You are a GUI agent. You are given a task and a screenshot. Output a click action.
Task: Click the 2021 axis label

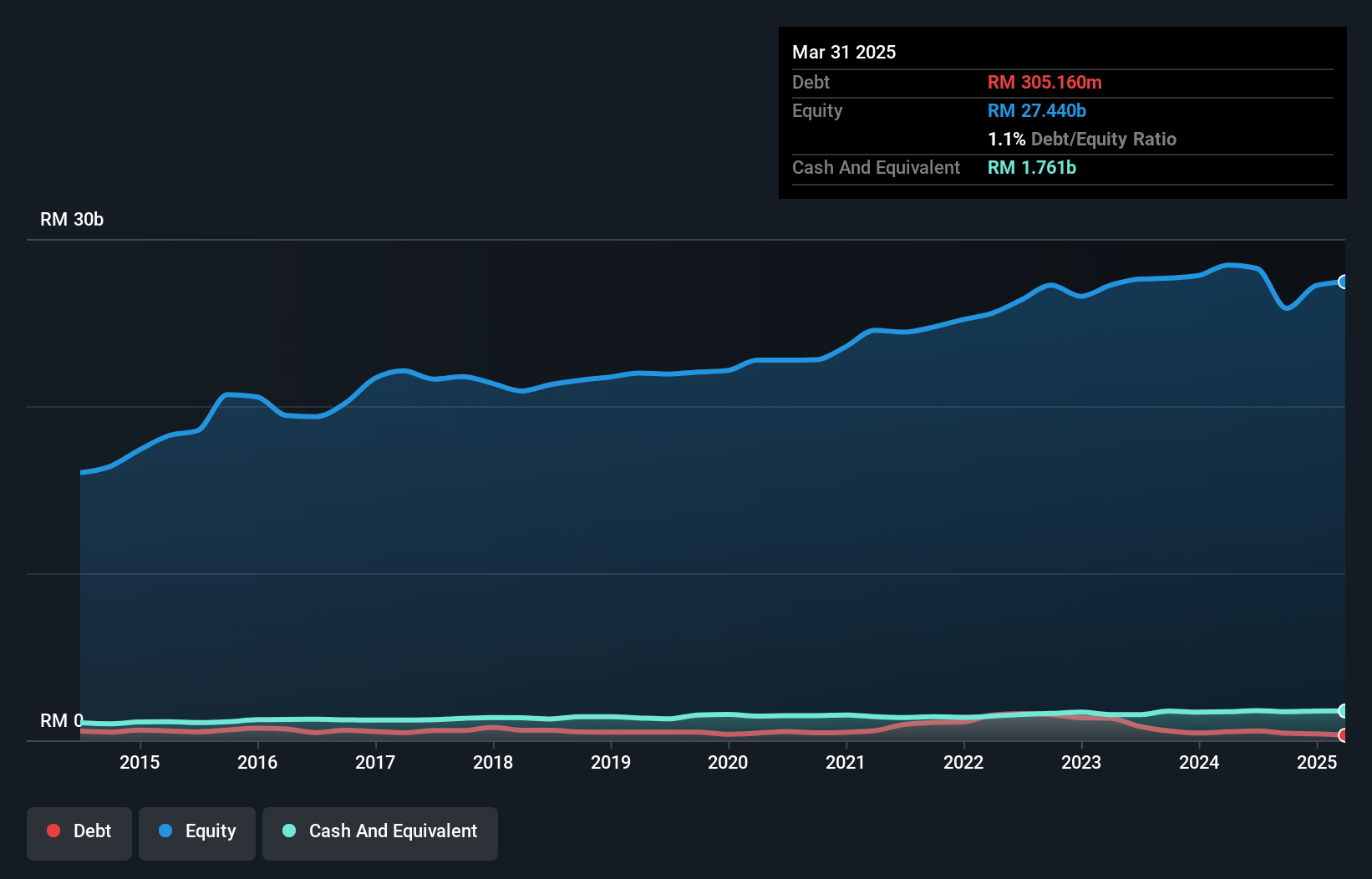point(846,762)
